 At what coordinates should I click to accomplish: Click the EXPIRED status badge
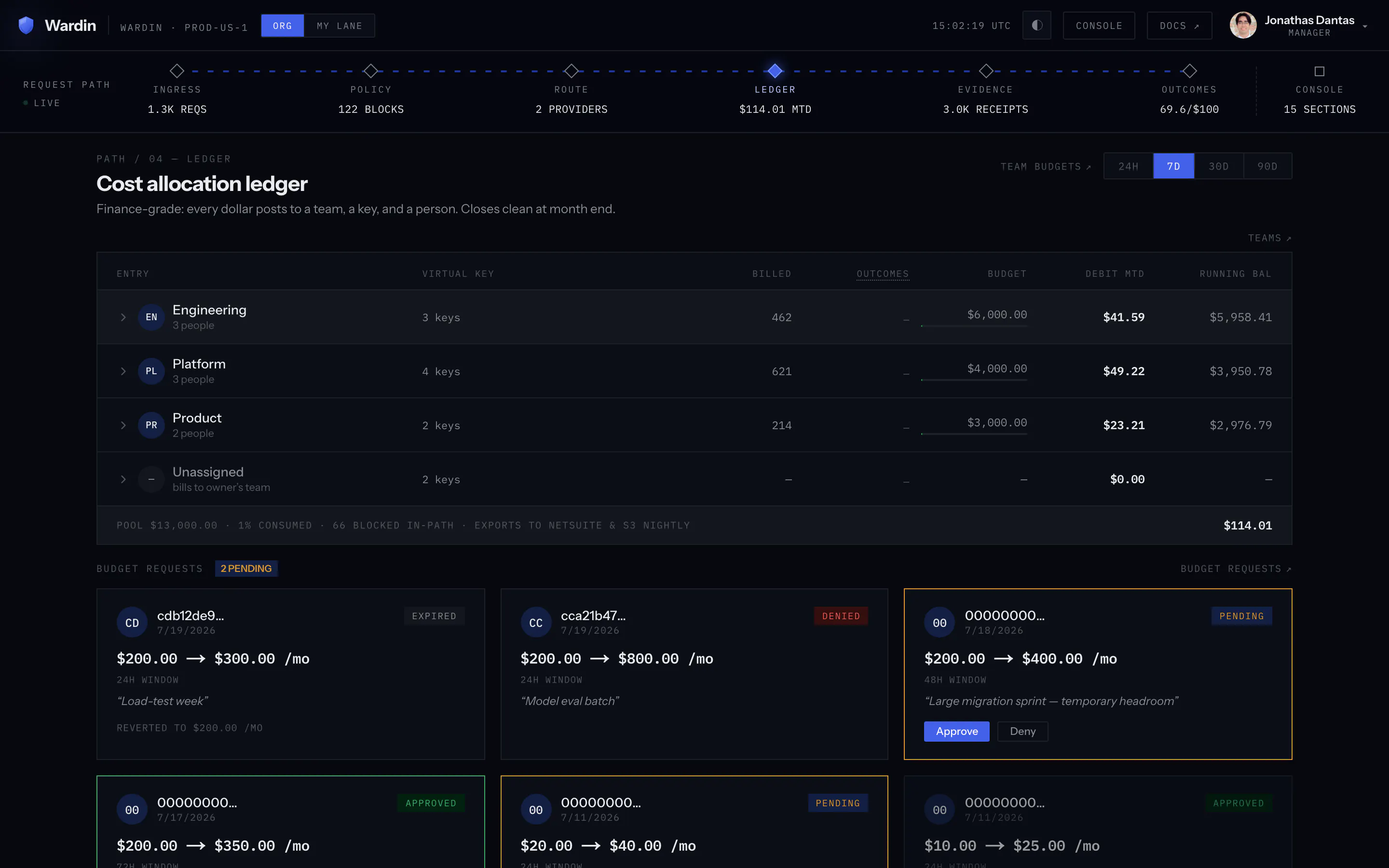(434, 616)
